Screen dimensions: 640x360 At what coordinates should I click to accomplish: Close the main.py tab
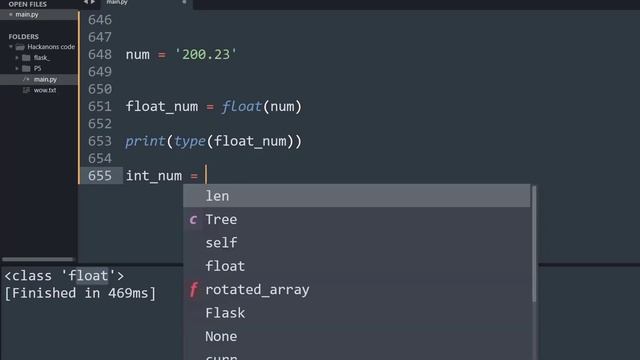184,2
